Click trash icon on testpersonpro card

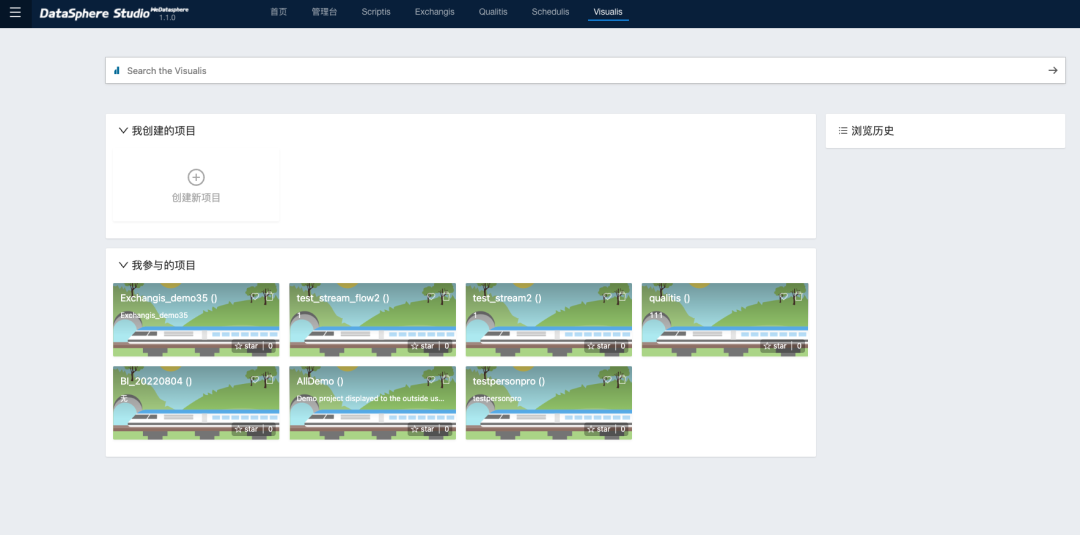[x=621, y=380]
